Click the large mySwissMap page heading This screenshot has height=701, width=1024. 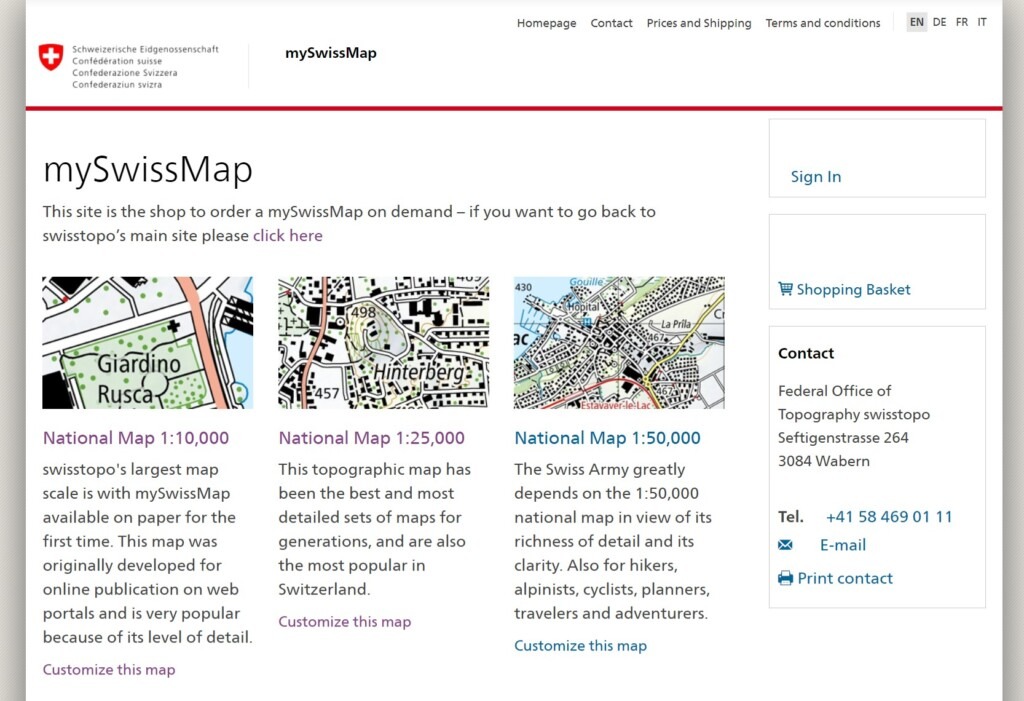(x=148, y=170)
